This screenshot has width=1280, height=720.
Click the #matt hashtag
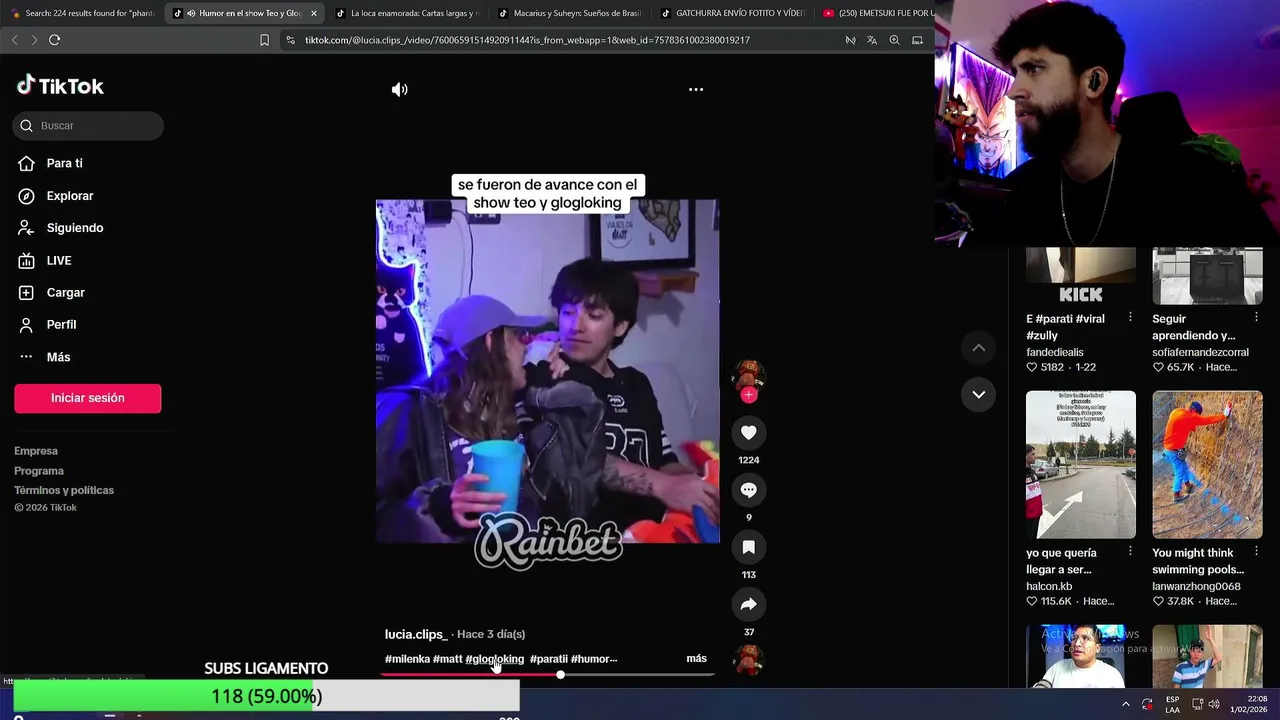(447, 659)
